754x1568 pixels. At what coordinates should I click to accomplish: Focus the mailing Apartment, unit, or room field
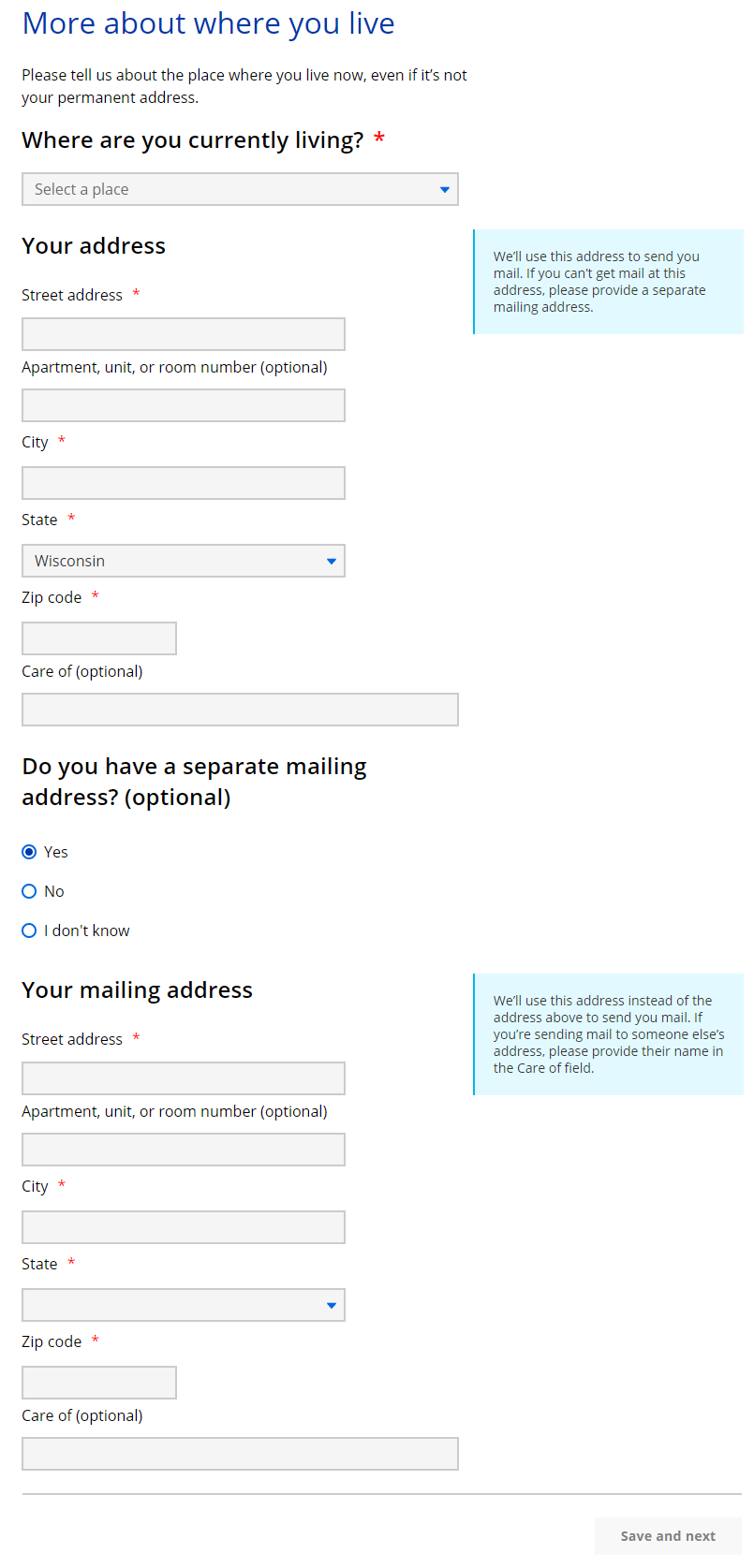pos(184,1150)
